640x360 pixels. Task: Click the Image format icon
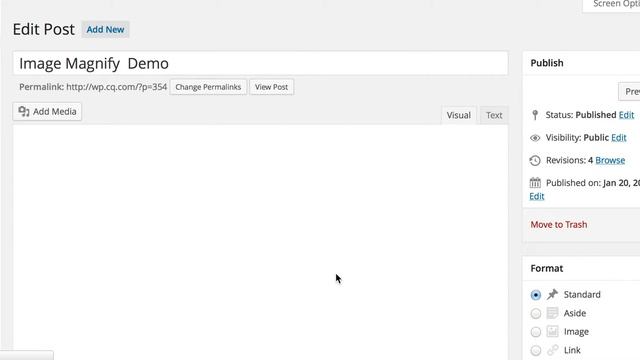tap(553, 331)
